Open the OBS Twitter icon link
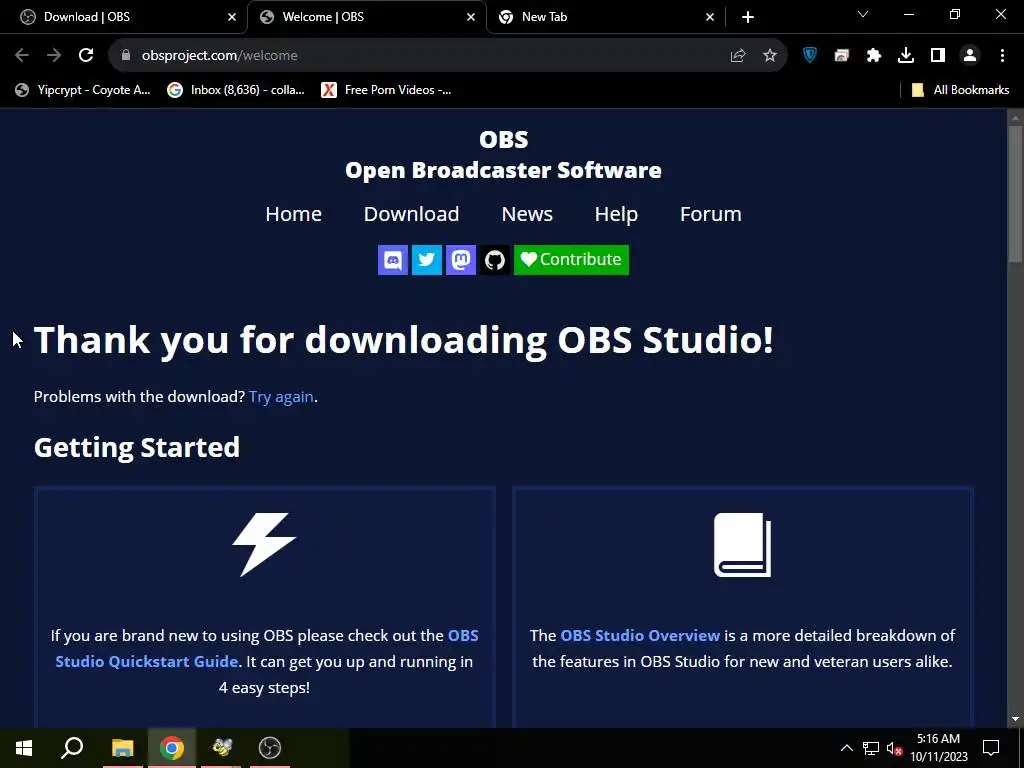 point(426,260)
